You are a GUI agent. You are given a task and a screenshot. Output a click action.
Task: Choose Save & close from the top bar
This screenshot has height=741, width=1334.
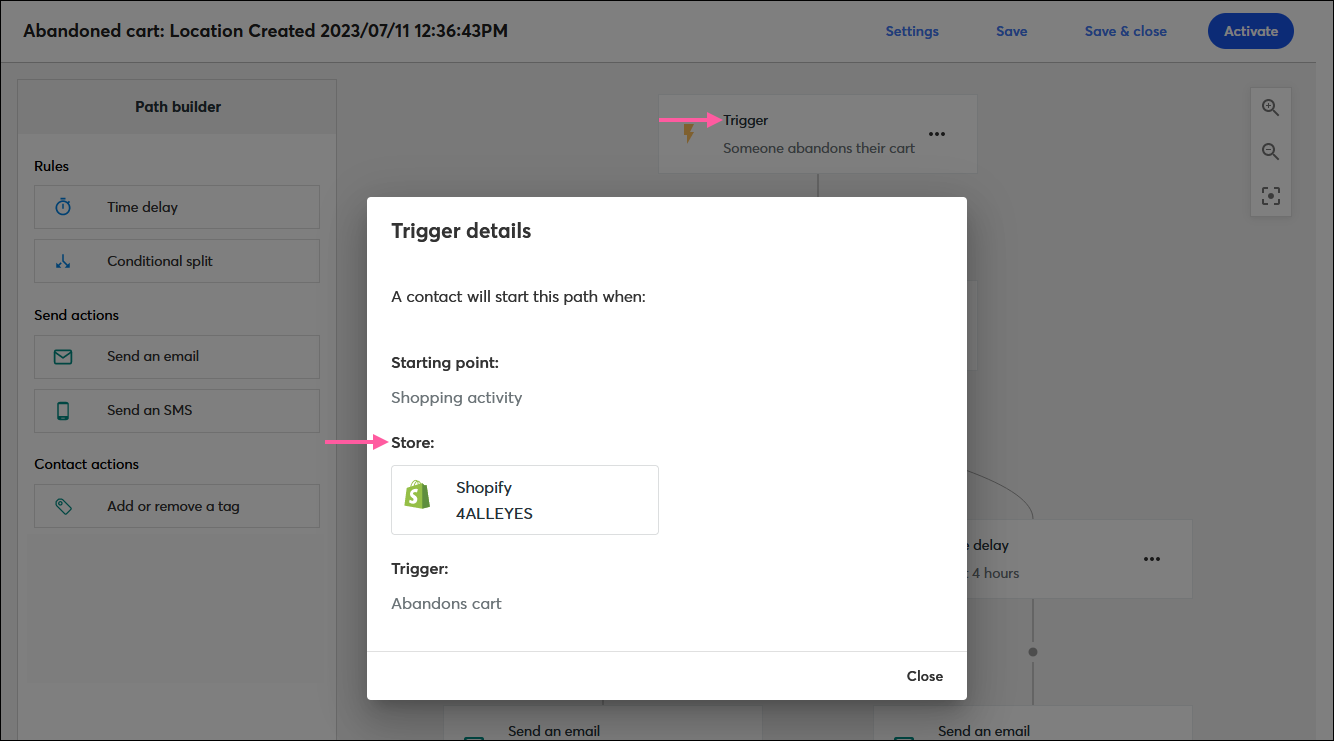pyautogui.click(x=1125, y=31)
